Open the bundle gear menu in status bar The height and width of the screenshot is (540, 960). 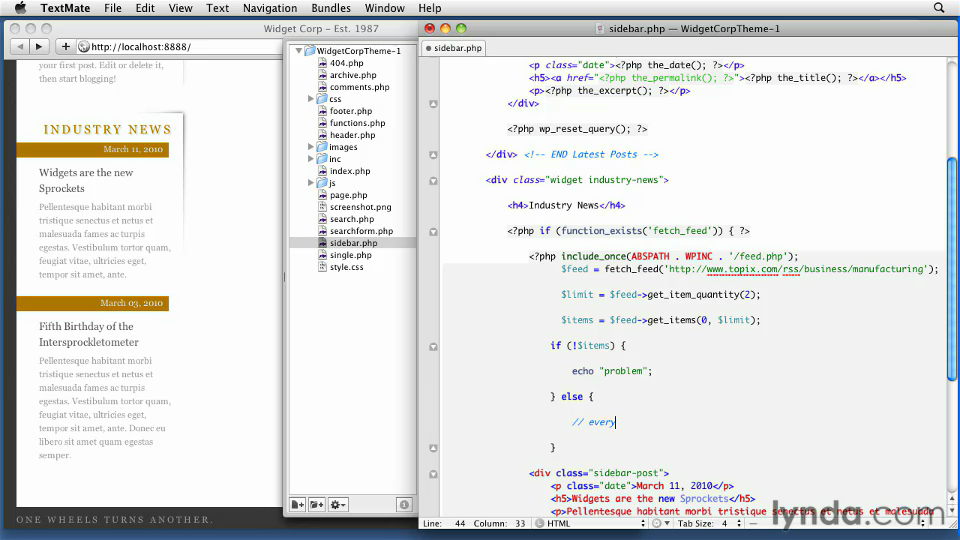click(x=661, y=523)
